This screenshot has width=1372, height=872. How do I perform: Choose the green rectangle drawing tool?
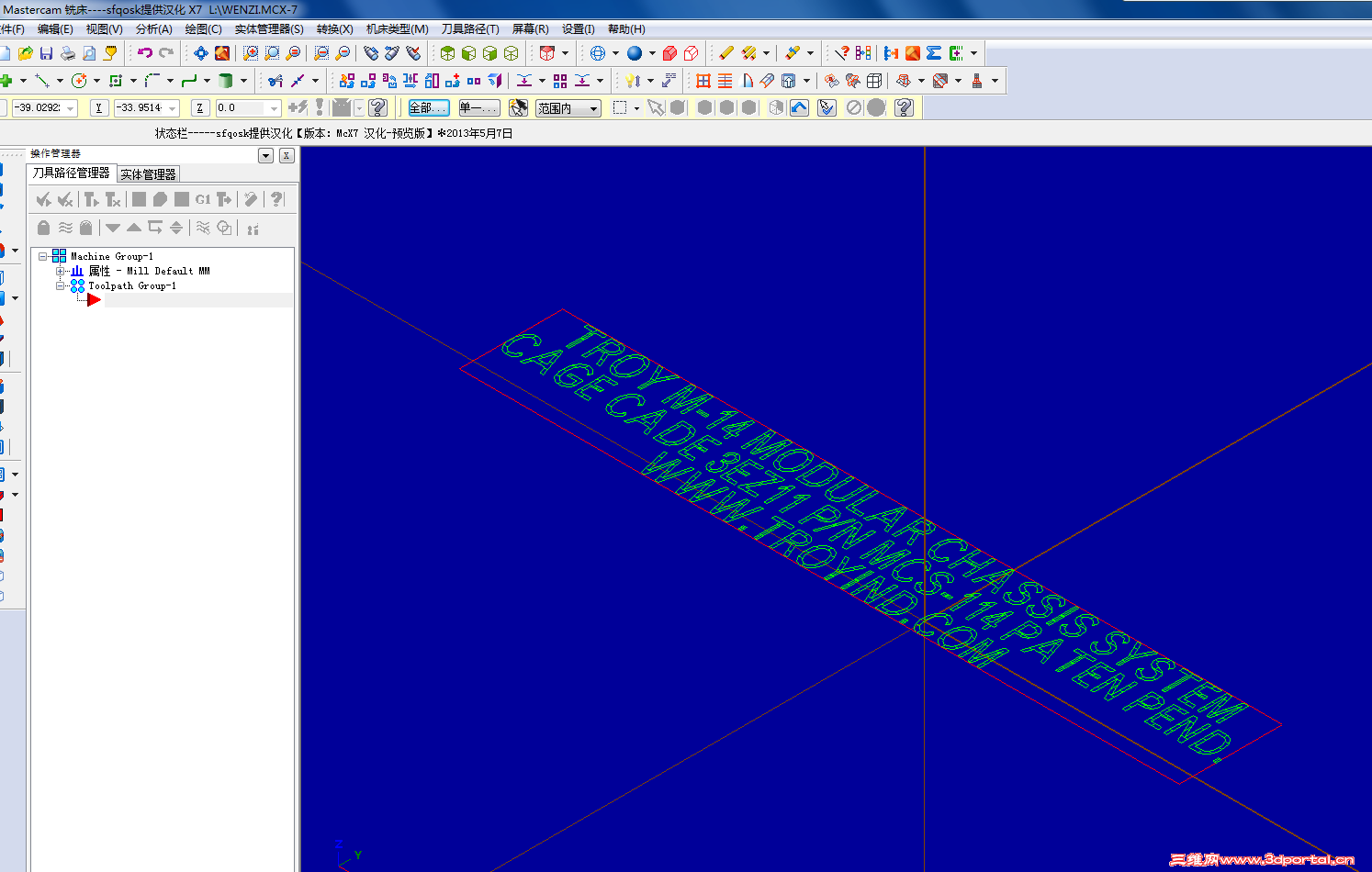tap(116, 81)
